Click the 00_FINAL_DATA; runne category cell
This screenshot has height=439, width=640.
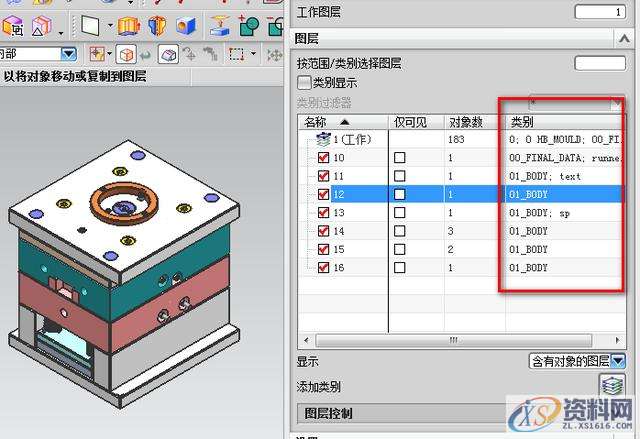(x=565, y=158)
